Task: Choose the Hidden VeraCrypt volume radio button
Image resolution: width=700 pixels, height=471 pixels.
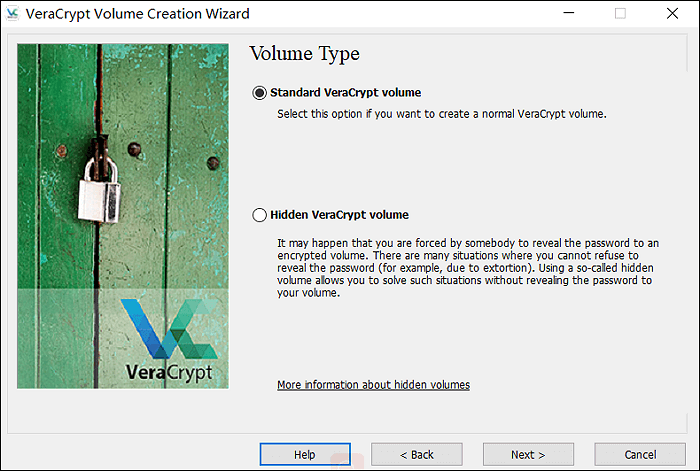Action: click(260, 215)
